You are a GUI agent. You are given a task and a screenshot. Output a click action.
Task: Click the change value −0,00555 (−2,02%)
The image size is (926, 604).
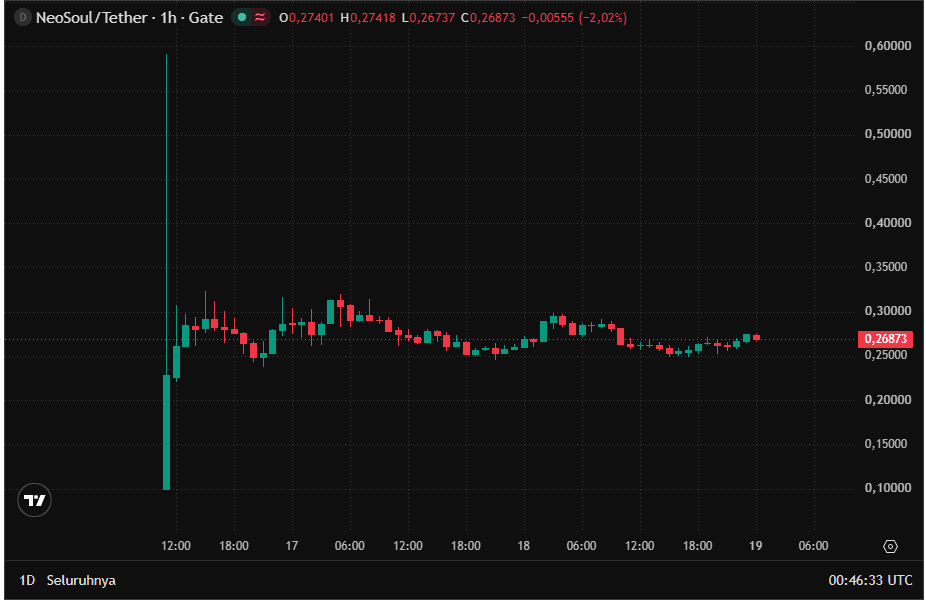(x=574, y=18)
